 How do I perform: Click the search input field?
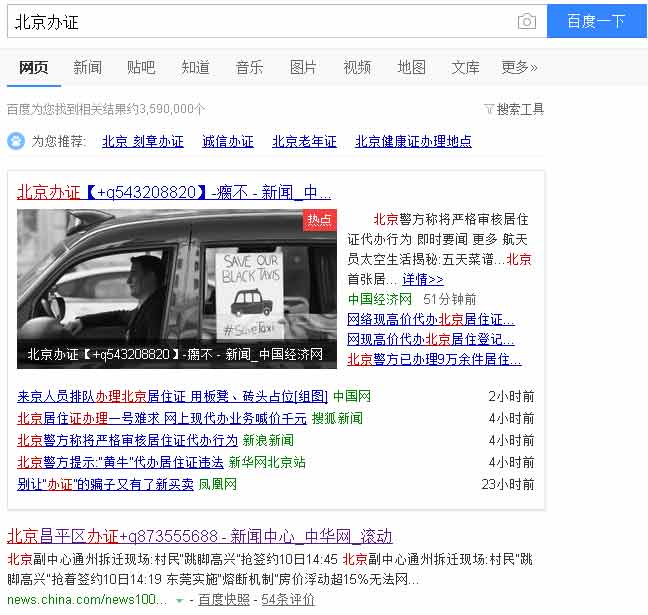(260, 22)
